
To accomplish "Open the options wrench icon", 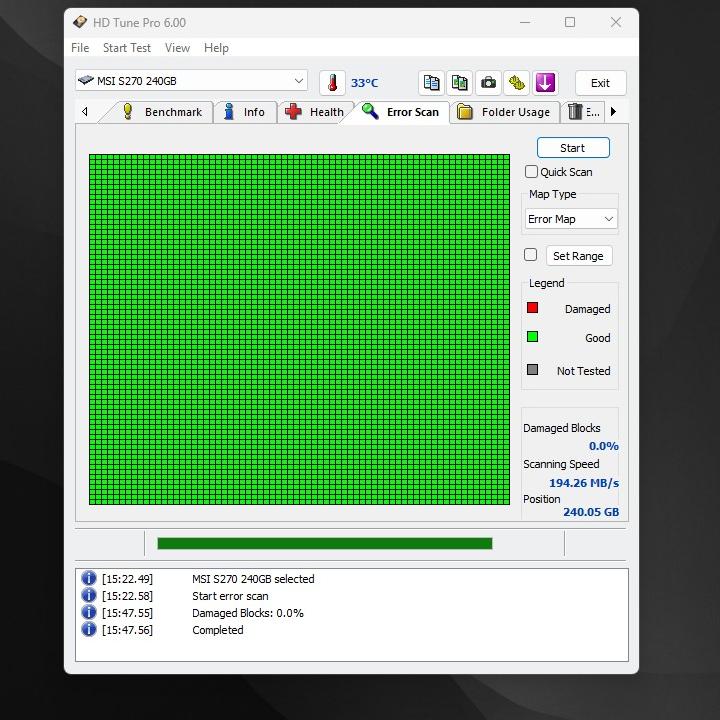I will tap(516, 83).
